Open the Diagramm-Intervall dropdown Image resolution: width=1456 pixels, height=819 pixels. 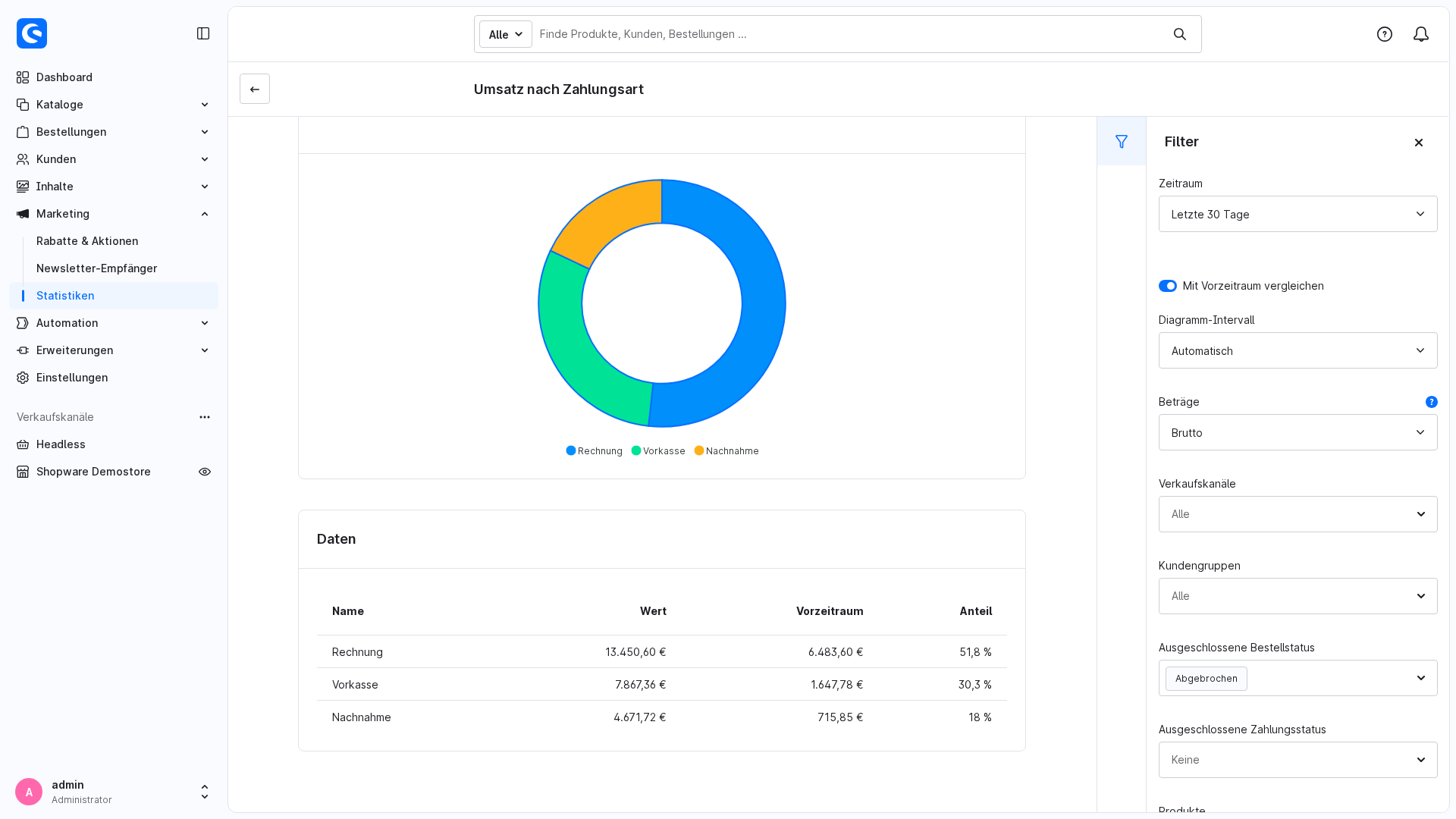pos(1298,350)
